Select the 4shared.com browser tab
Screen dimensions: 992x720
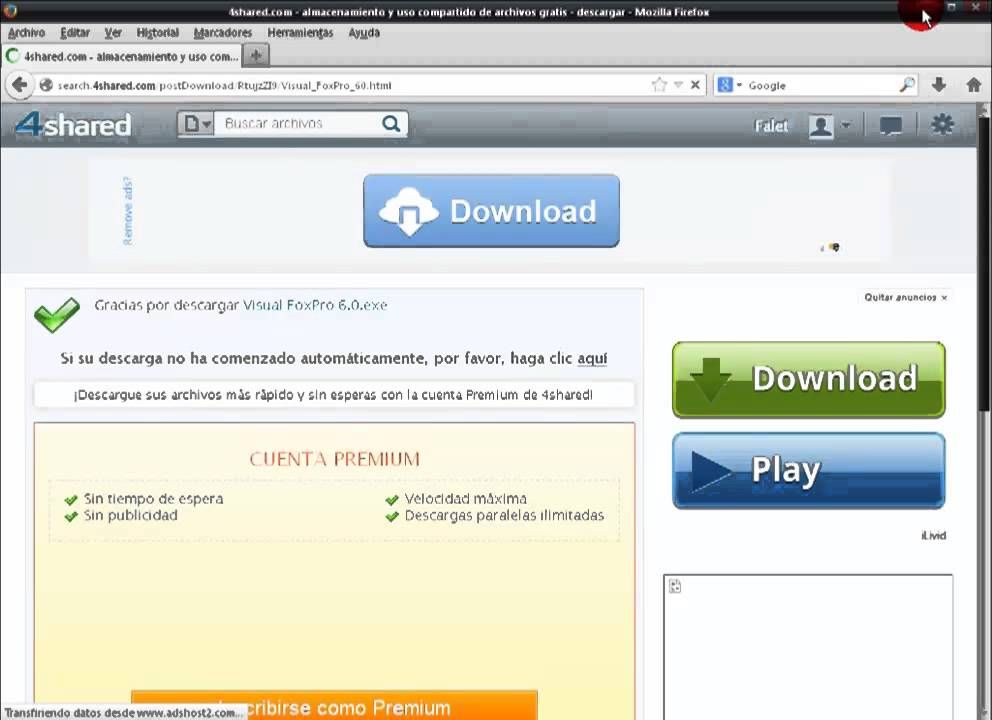pyautogui.click(x=122, y=56)
